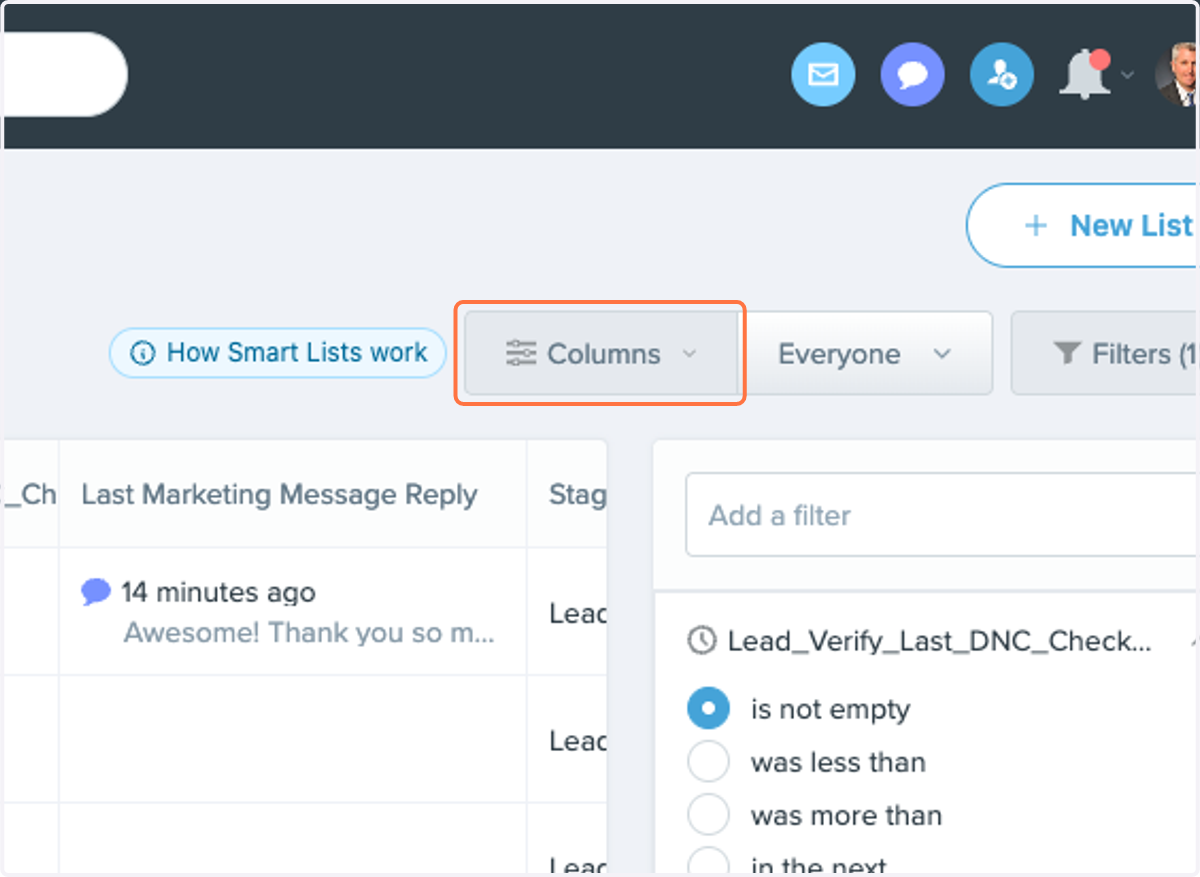Open the user profile photo

(x=1176, y=74)
